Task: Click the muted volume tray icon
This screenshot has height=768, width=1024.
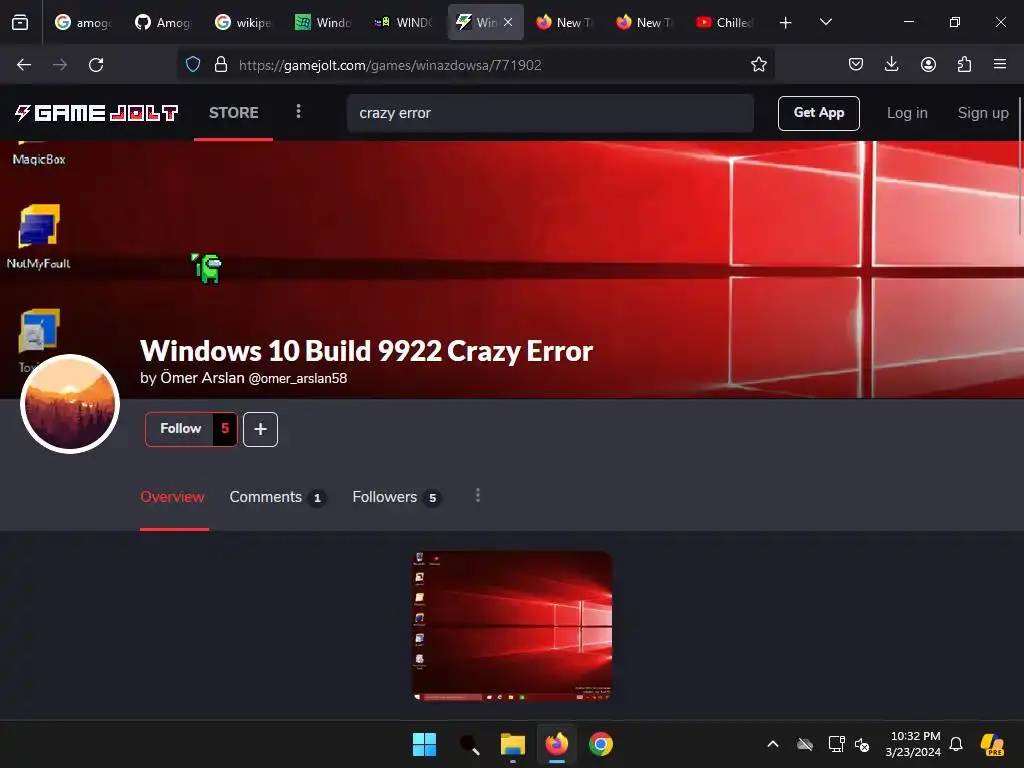Action: 862,744
